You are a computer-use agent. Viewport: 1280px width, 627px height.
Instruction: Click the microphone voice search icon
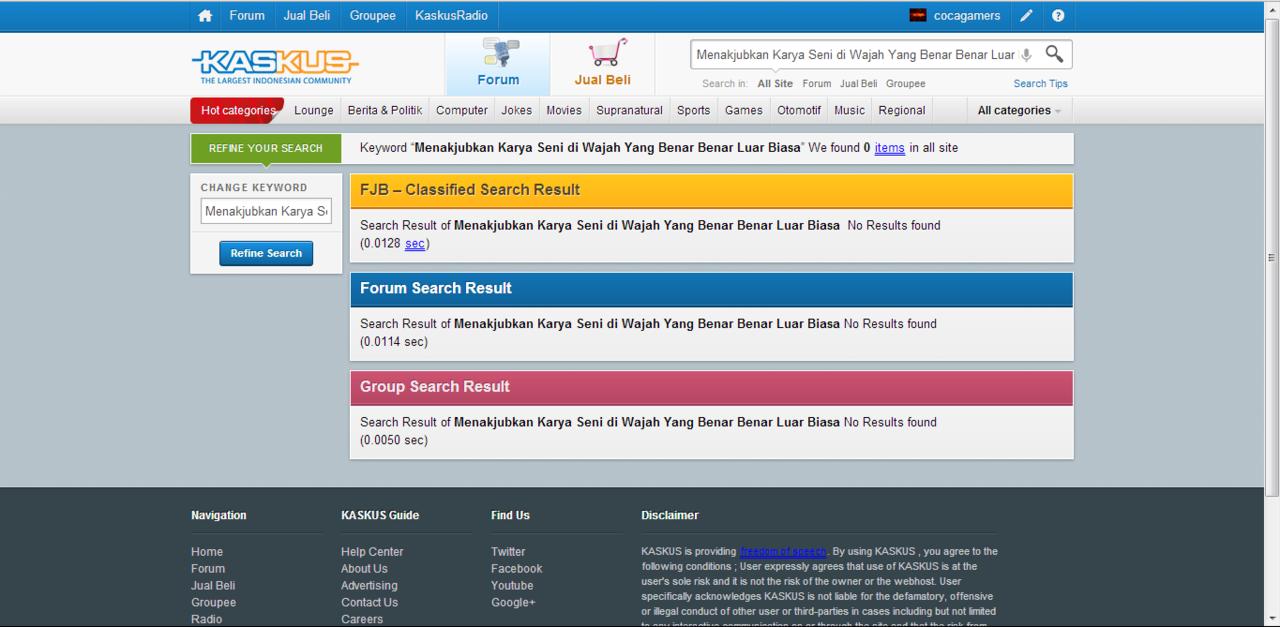[x=1026, y=55]
